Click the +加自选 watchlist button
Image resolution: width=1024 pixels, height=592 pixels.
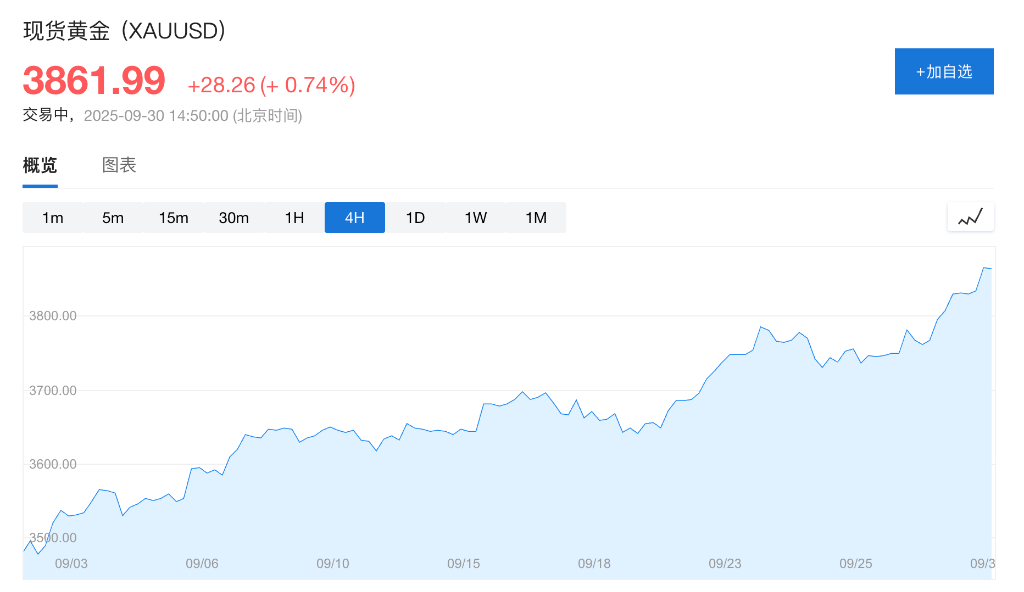point(944,71)
